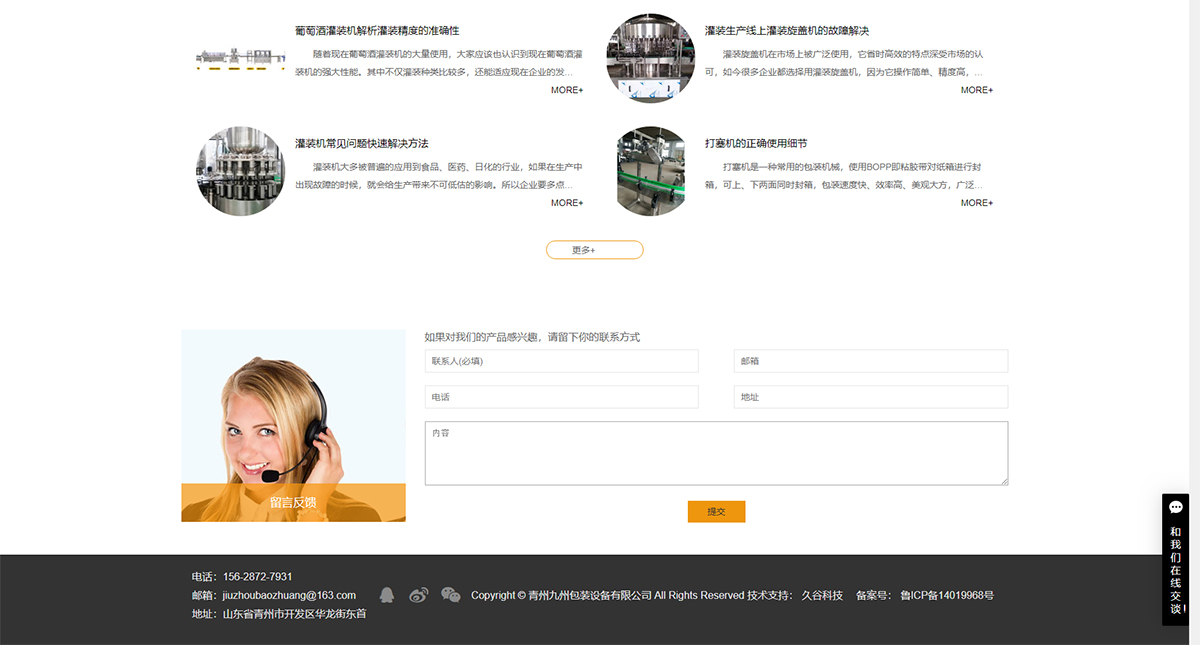This screenshot has width=1200, height=645.
Task: Open article title 灌装生产线上灌装旋盖机的故障解决
Action: click(x=786, y=31)
